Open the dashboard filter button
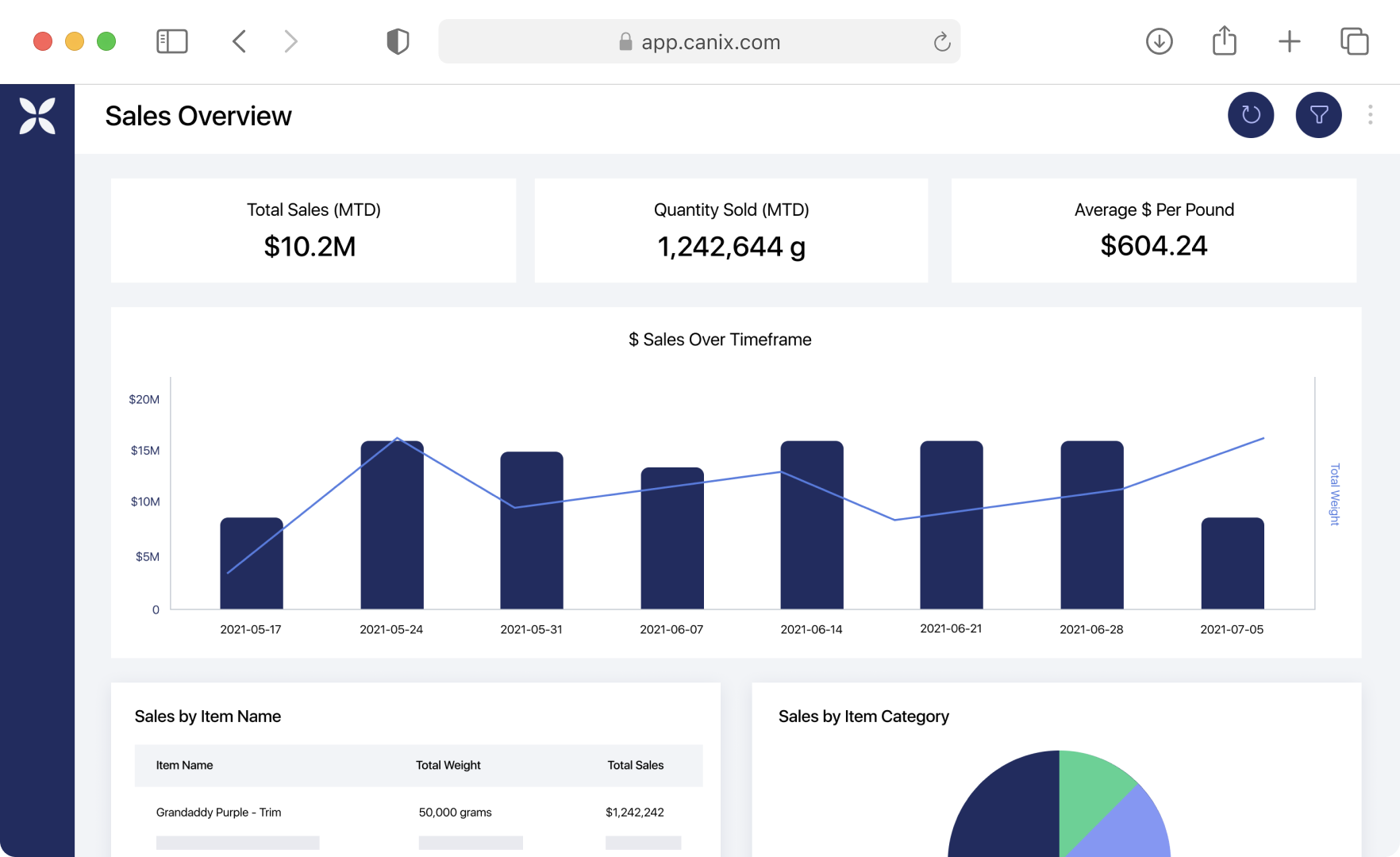The image size is (1400, 857). coord(1319,115)
